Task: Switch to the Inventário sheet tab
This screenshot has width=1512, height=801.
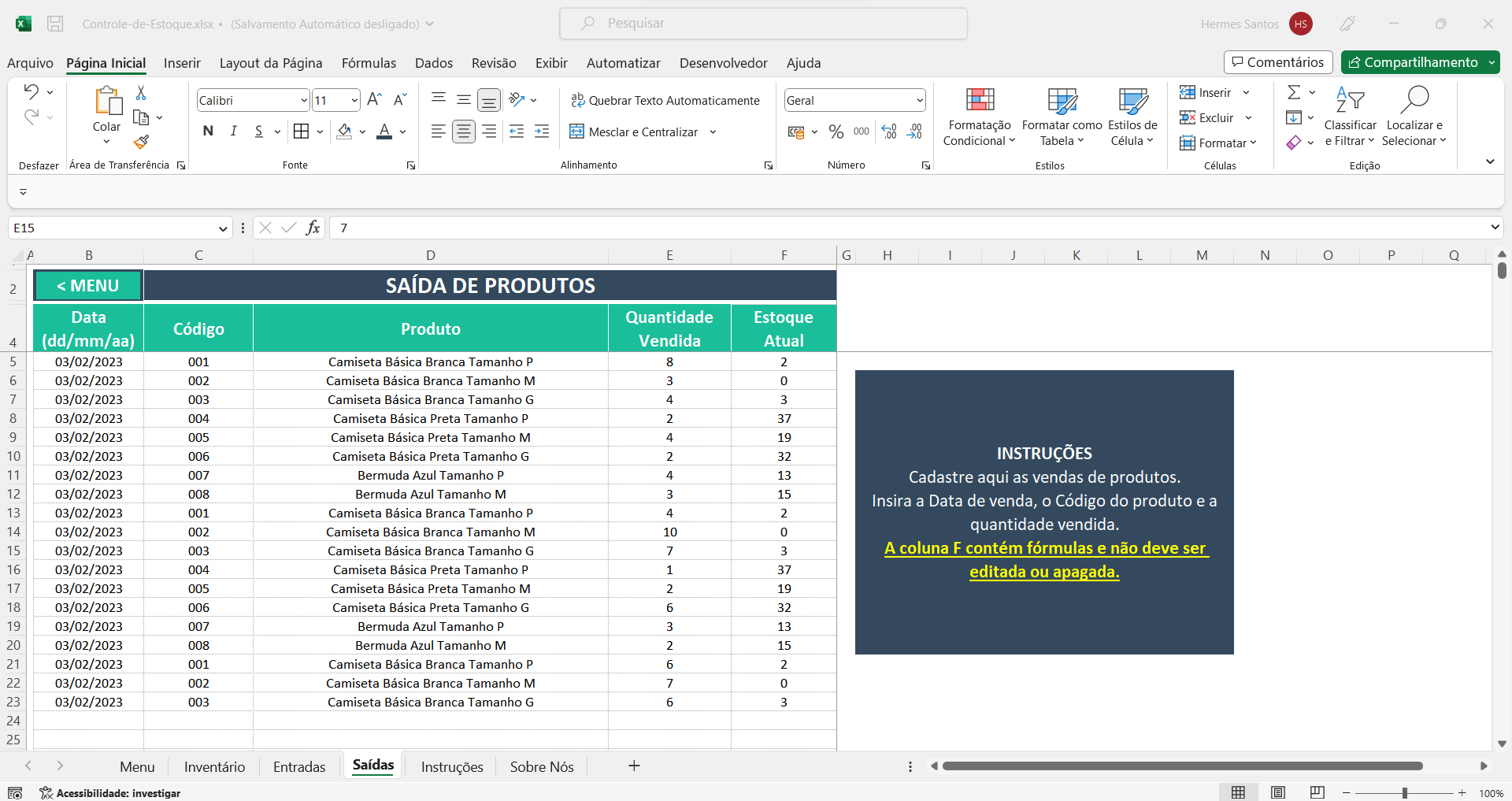Action: [x=214, y=766]
